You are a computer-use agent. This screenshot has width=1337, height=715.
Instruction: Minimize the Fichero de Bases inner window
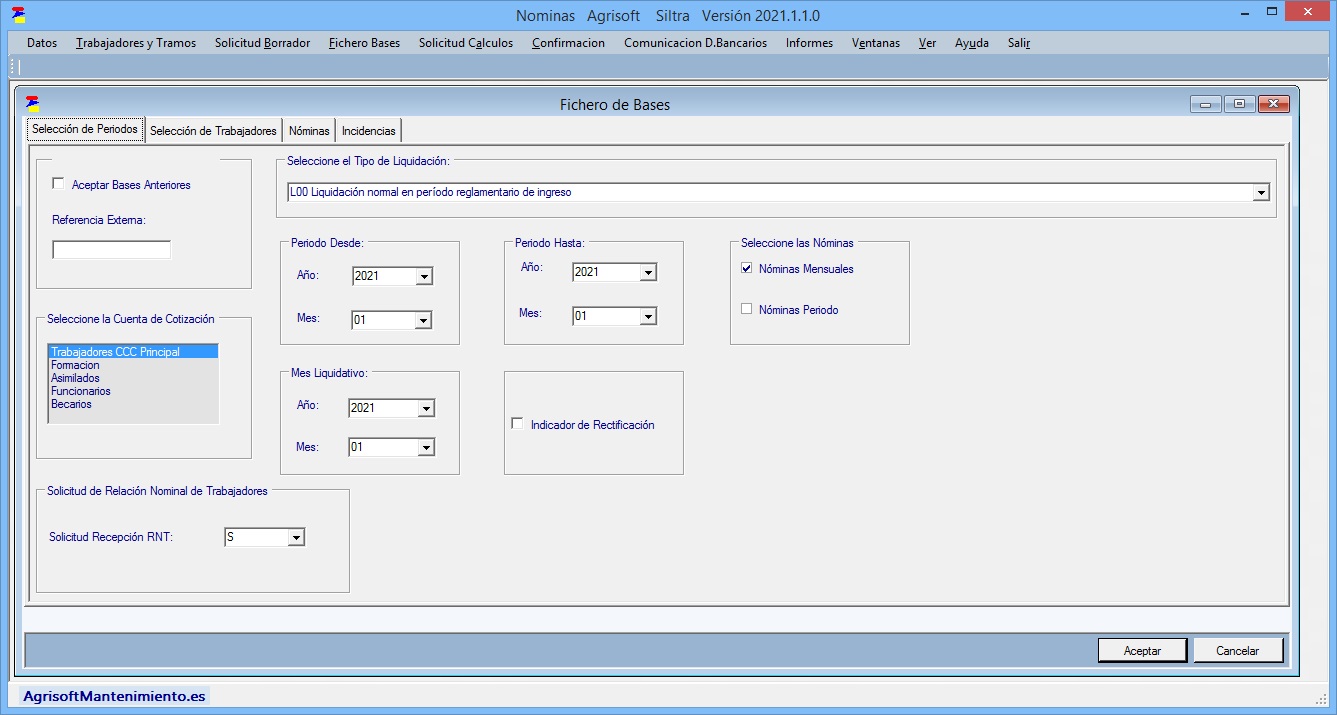(x=1205, y=104)
